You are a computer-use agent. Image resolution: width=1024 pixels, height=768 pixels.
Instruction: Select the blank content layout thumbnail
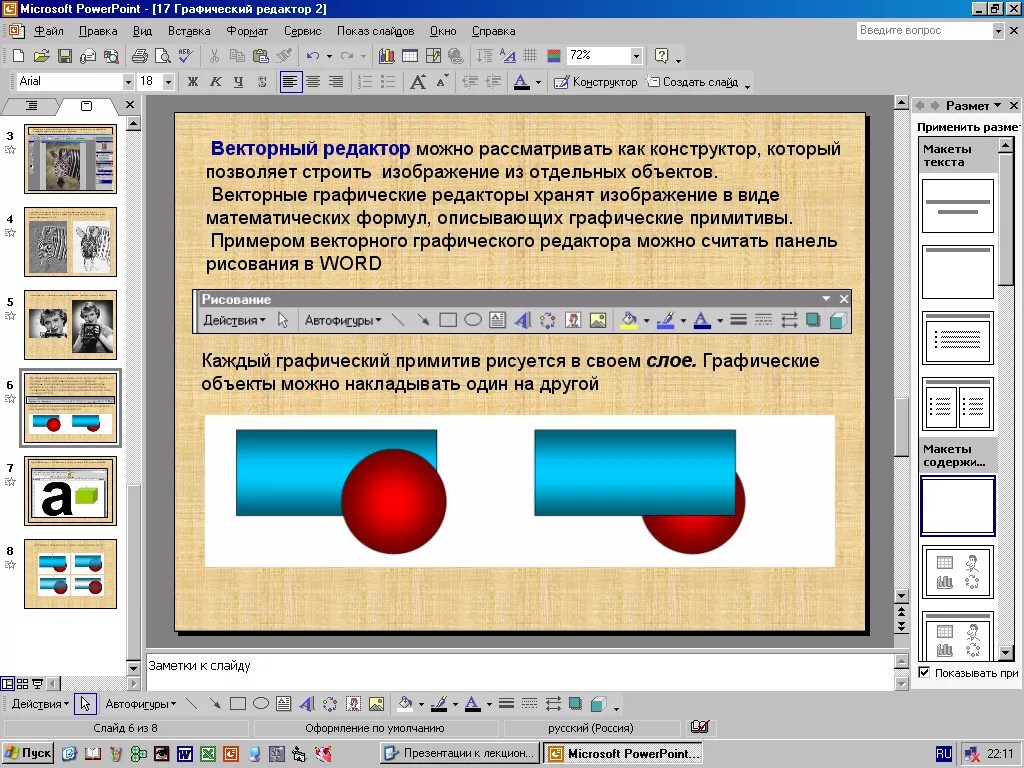[957, 506]
